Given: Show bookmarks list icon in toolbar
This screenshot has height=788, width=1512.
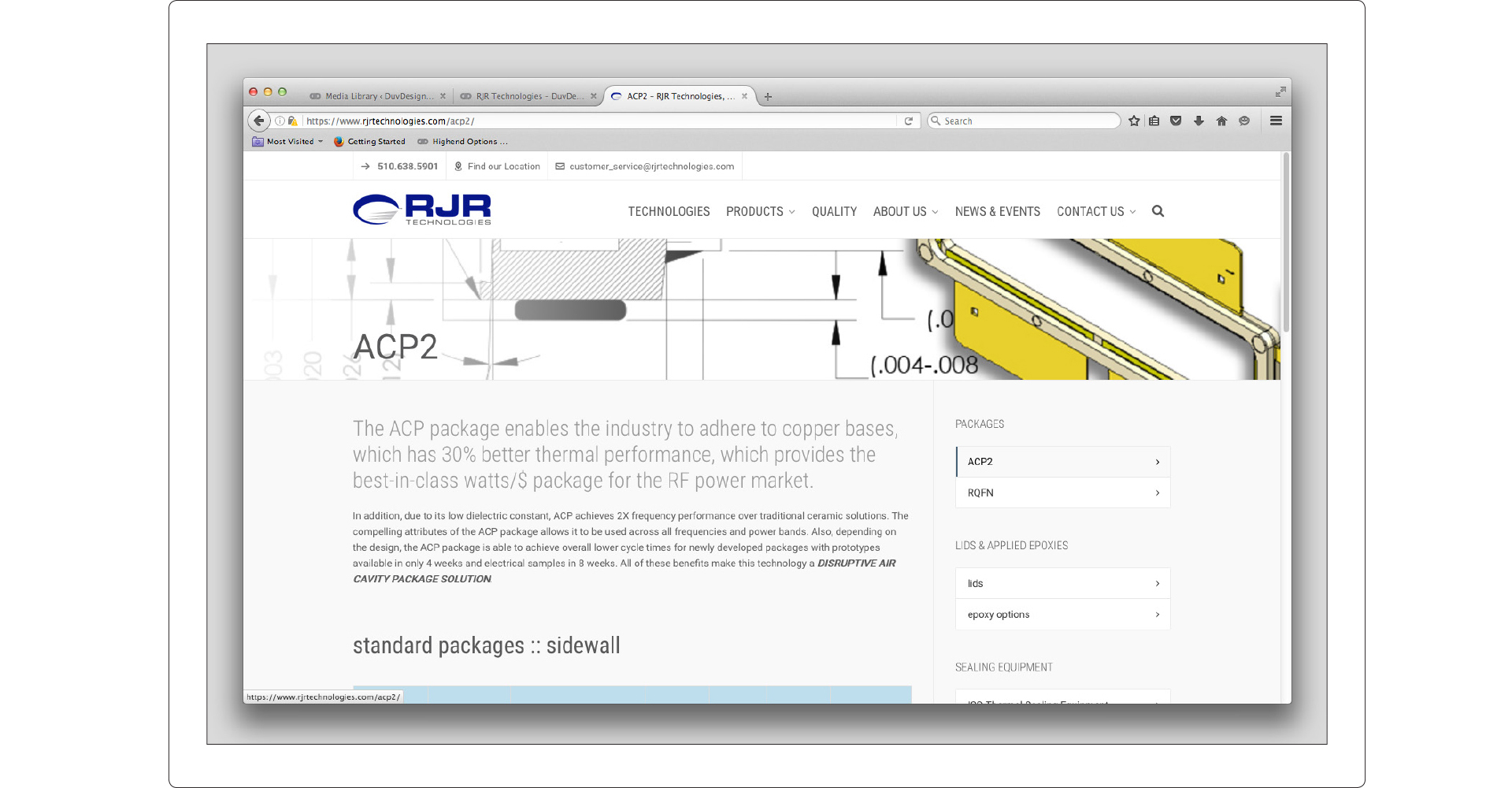Looking at the screenshot, I should pos(1154,121).
